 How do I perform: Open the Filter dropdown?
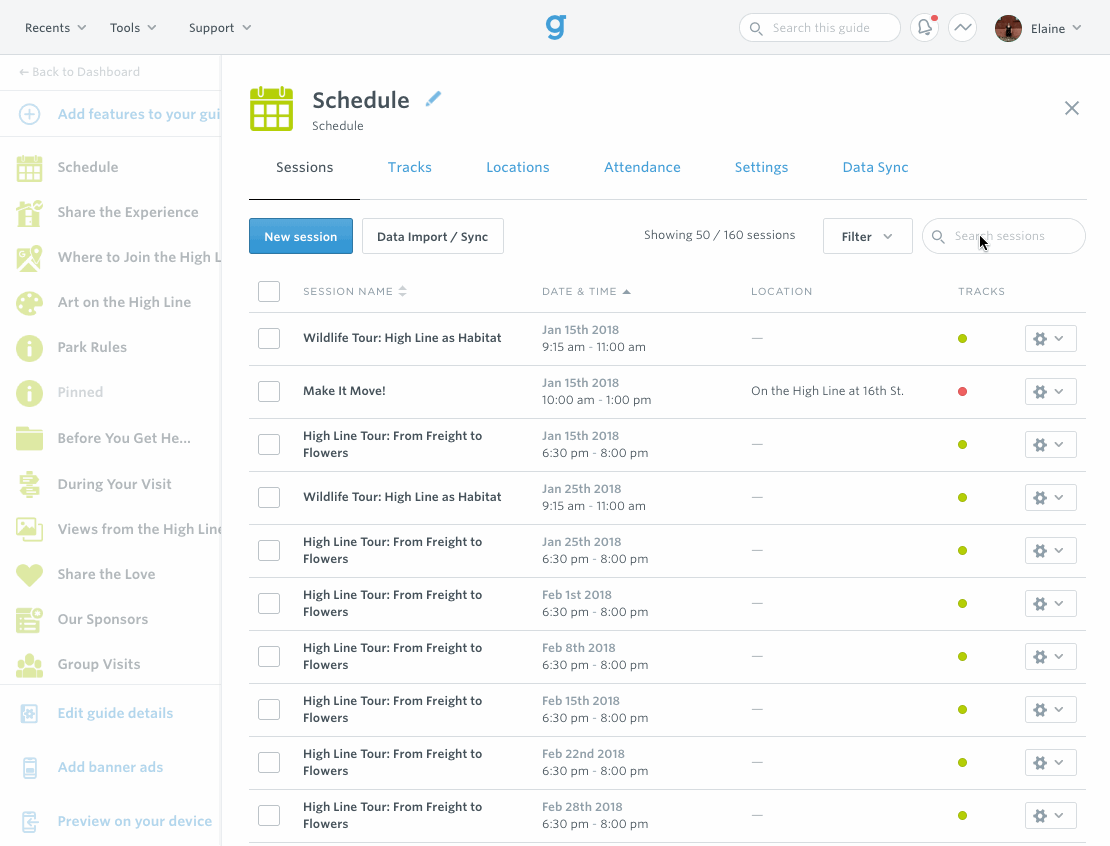click(x=867, y=236)
